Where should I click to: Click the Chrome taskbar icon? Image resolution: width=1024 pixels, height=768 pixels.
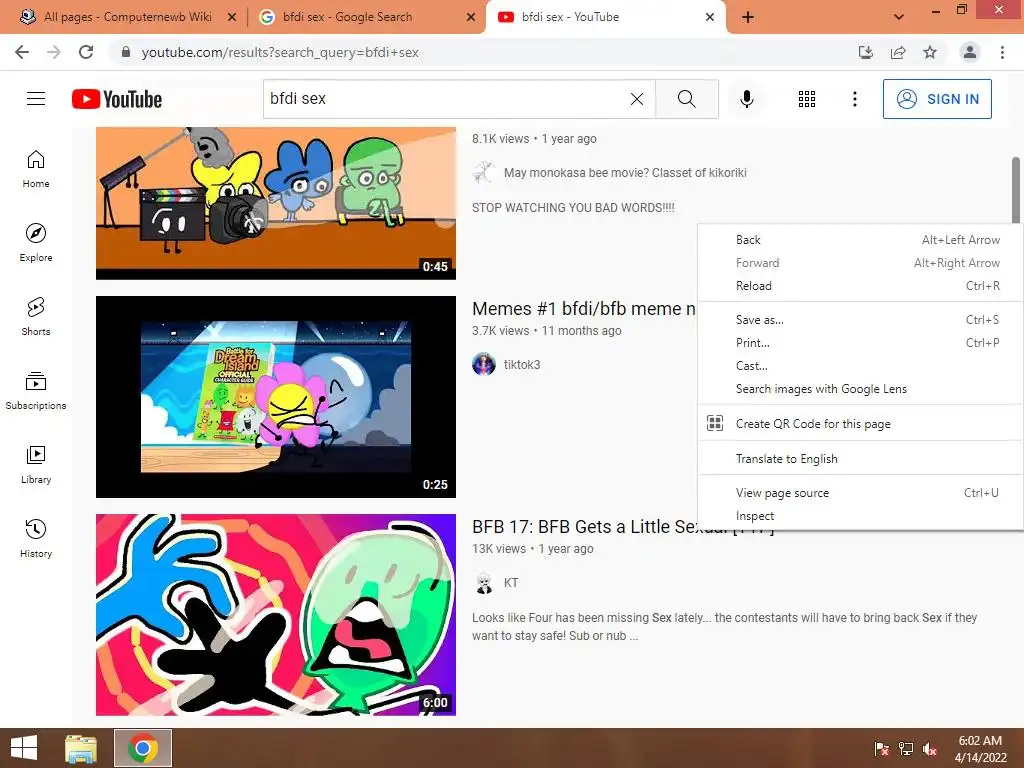[x=143, y=748]
